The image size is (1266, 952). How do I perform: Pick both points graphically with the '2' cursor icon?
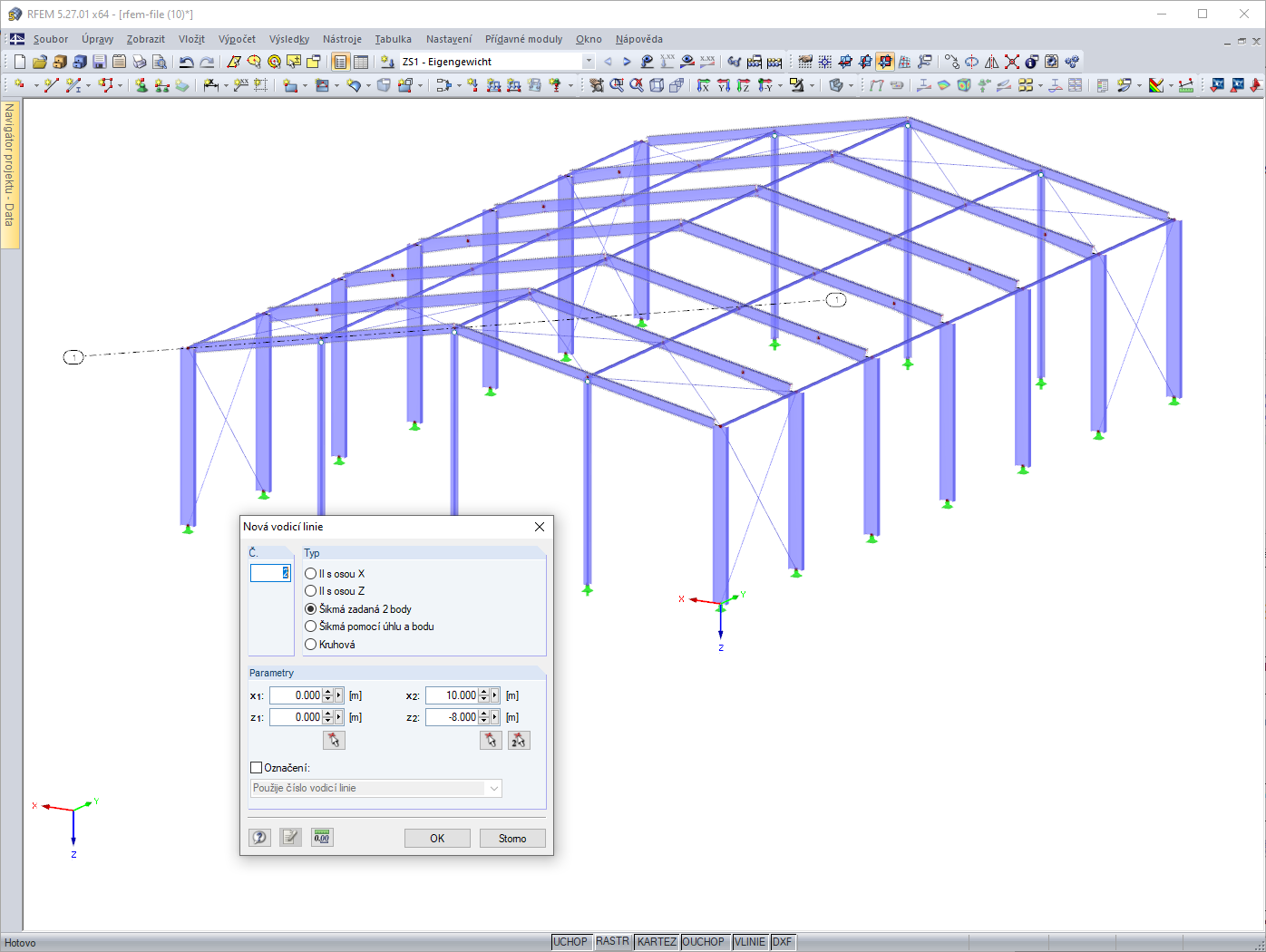[519, 741]
